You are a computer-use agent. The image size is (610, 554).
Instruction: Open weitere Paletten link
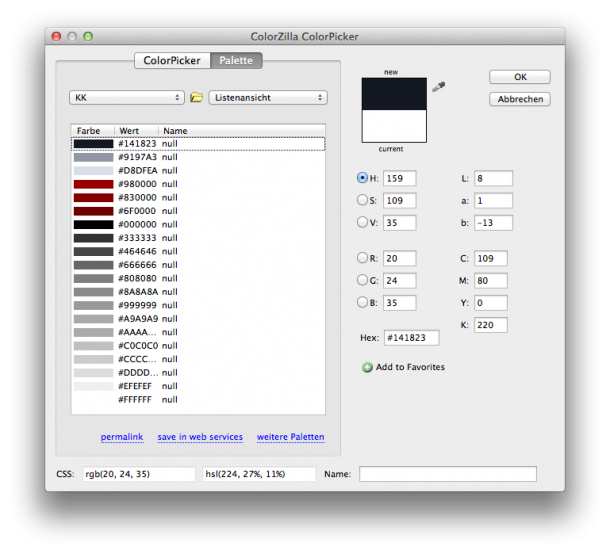(x=291, y=437)
